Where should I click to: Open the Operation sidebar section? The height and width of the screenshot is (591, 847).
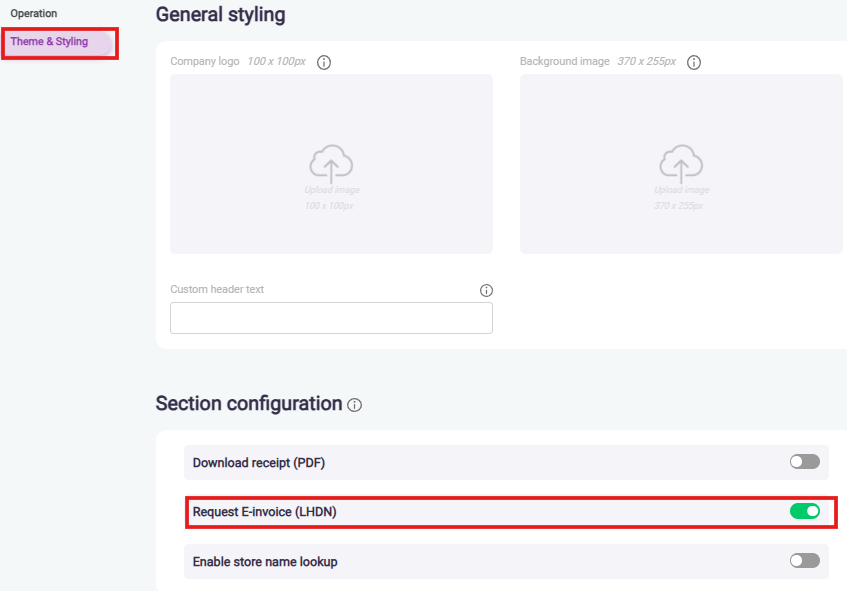(x=34, y=14)
